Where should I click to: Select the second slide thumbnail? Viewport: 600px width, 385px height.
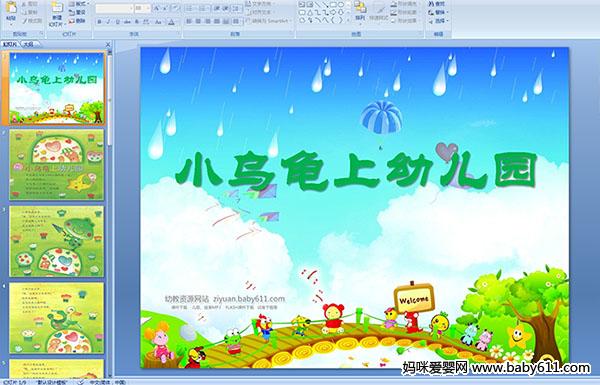[x=57, y=165]
